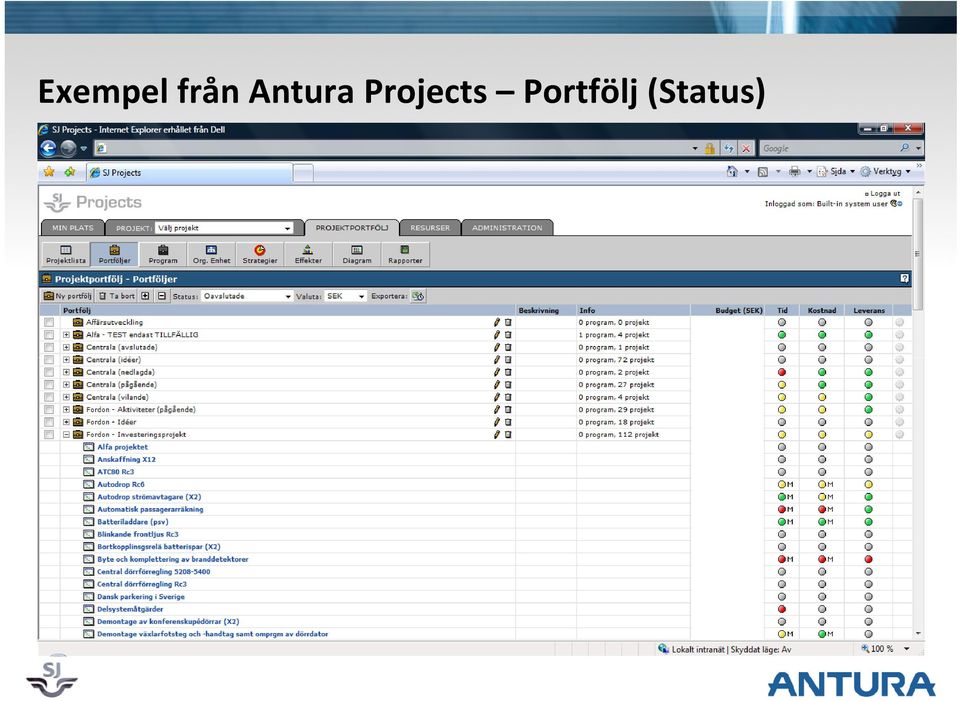Check the Centrala (idéer) checkbox
960x701 pixels.
click(49, 360)
